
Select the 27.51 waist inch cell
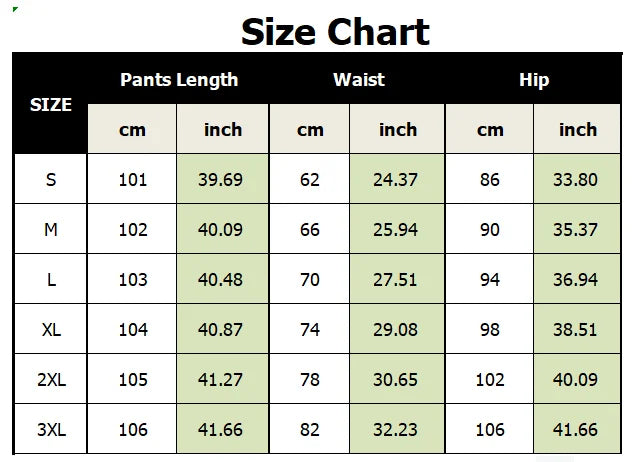pyautogui.click(x=396, y=280)
